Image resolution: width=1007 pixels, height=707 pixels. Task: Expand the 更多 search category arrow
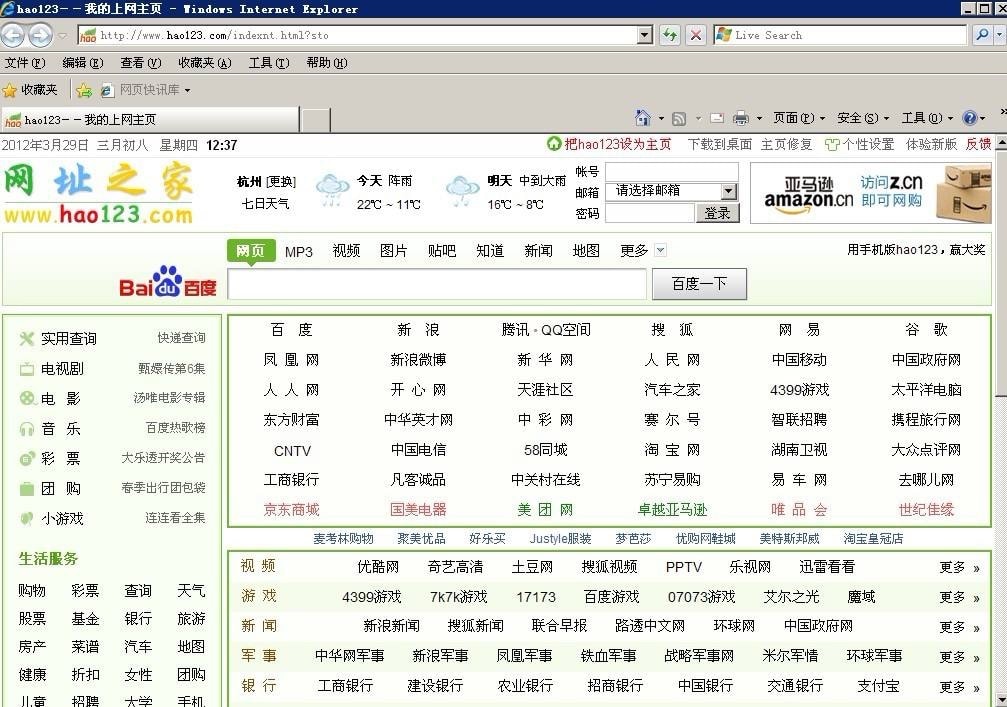660,250
